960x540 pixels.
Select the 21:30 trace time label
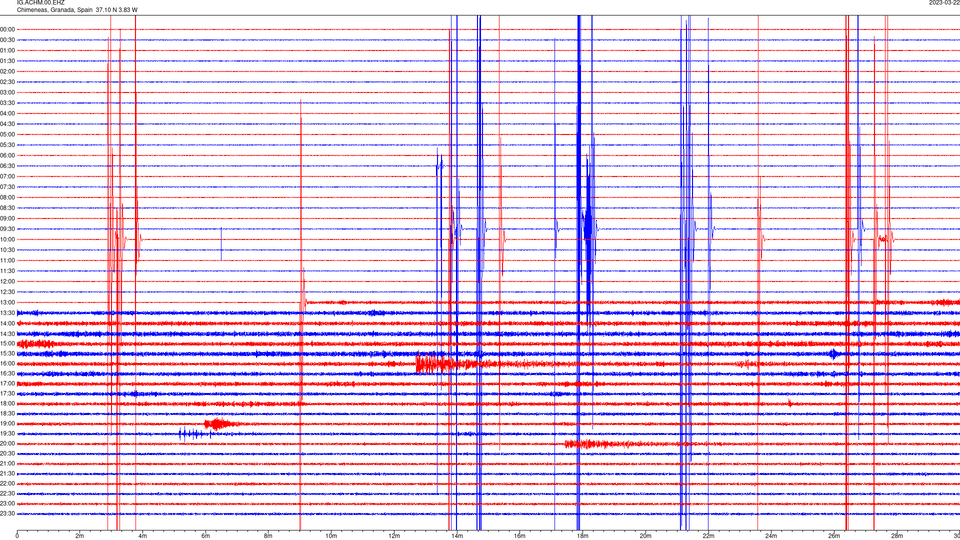(x=7, y=474)
